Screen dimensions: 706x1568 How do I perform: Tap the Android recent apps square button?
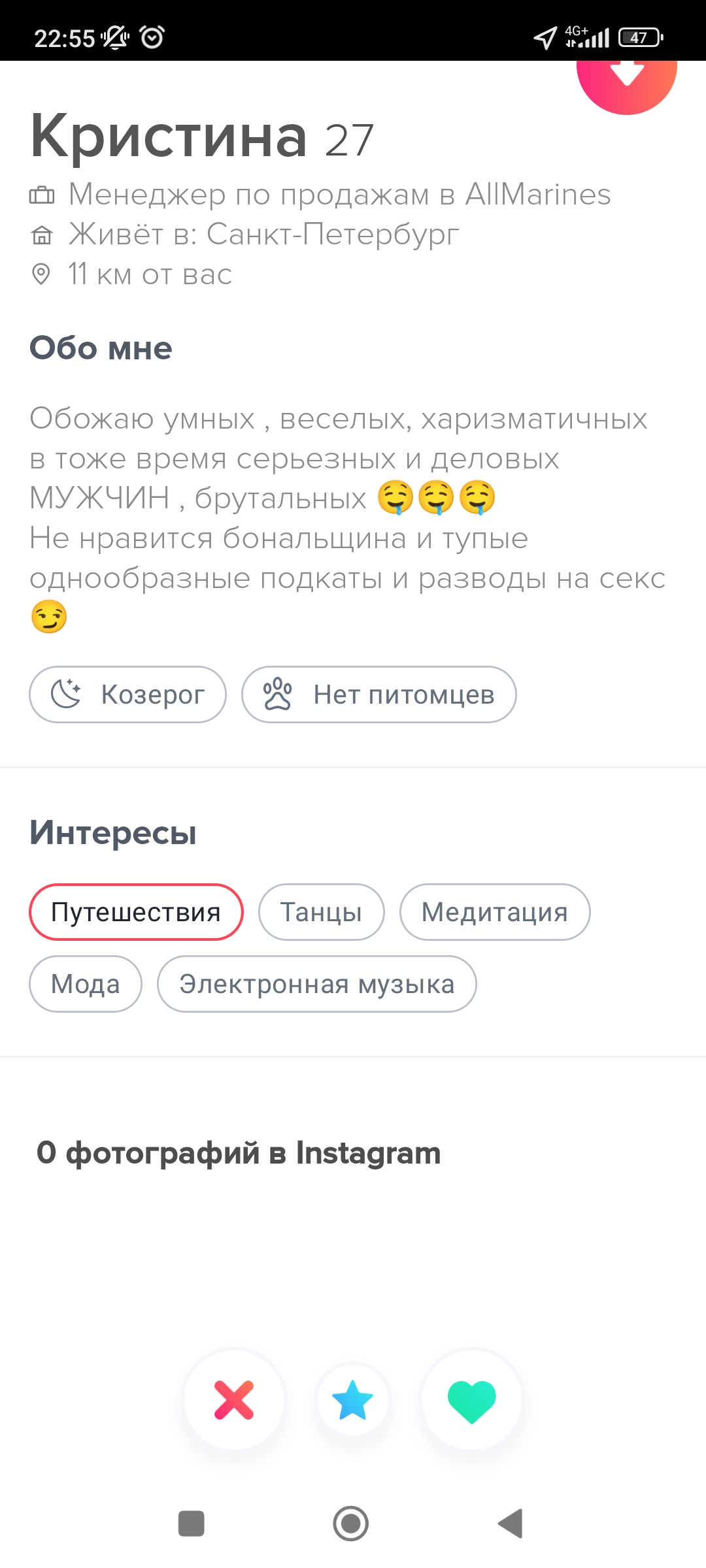[192, 1524]
